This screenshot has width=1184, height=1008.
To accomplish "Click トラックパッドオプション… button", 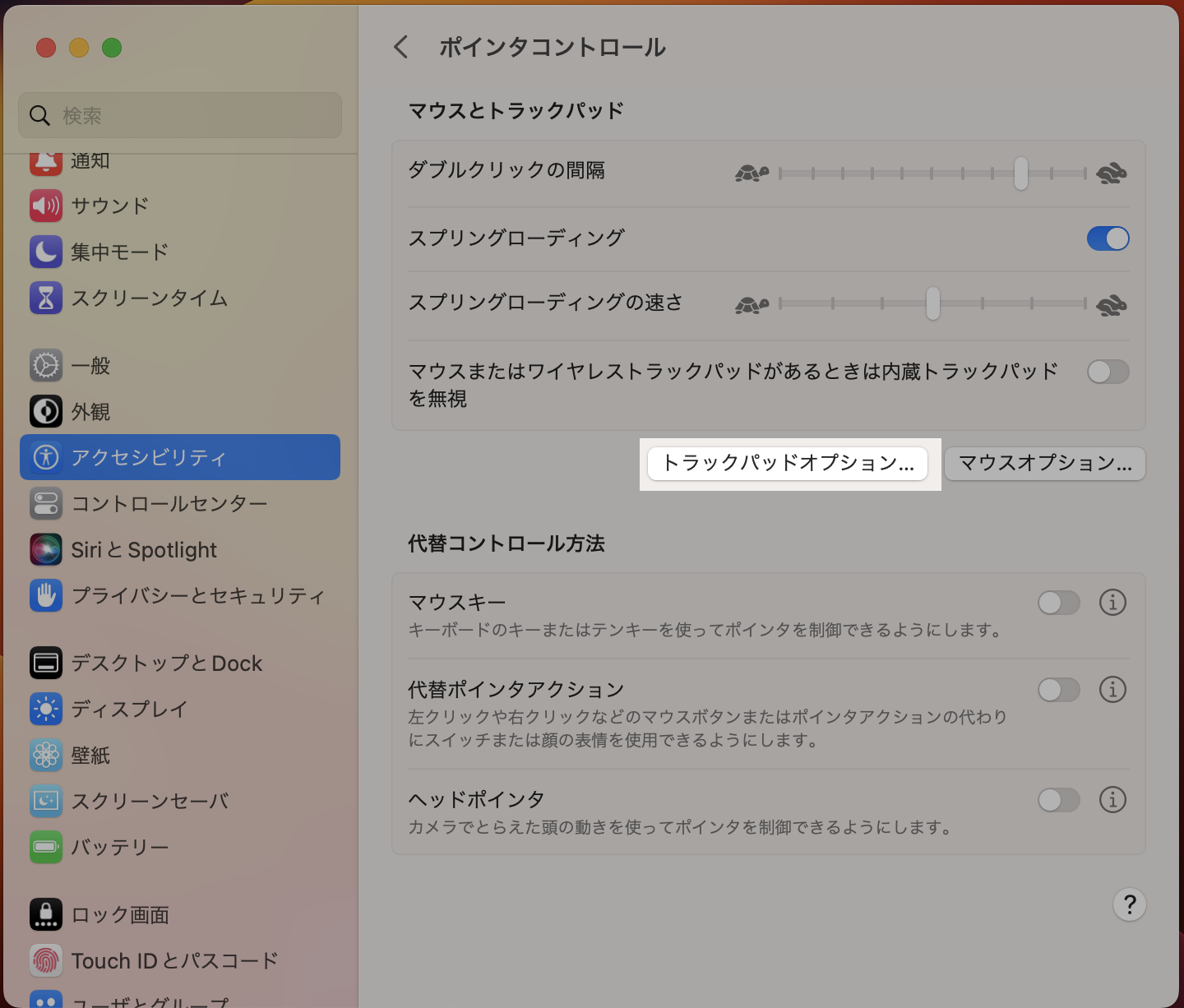I will 788,463.
